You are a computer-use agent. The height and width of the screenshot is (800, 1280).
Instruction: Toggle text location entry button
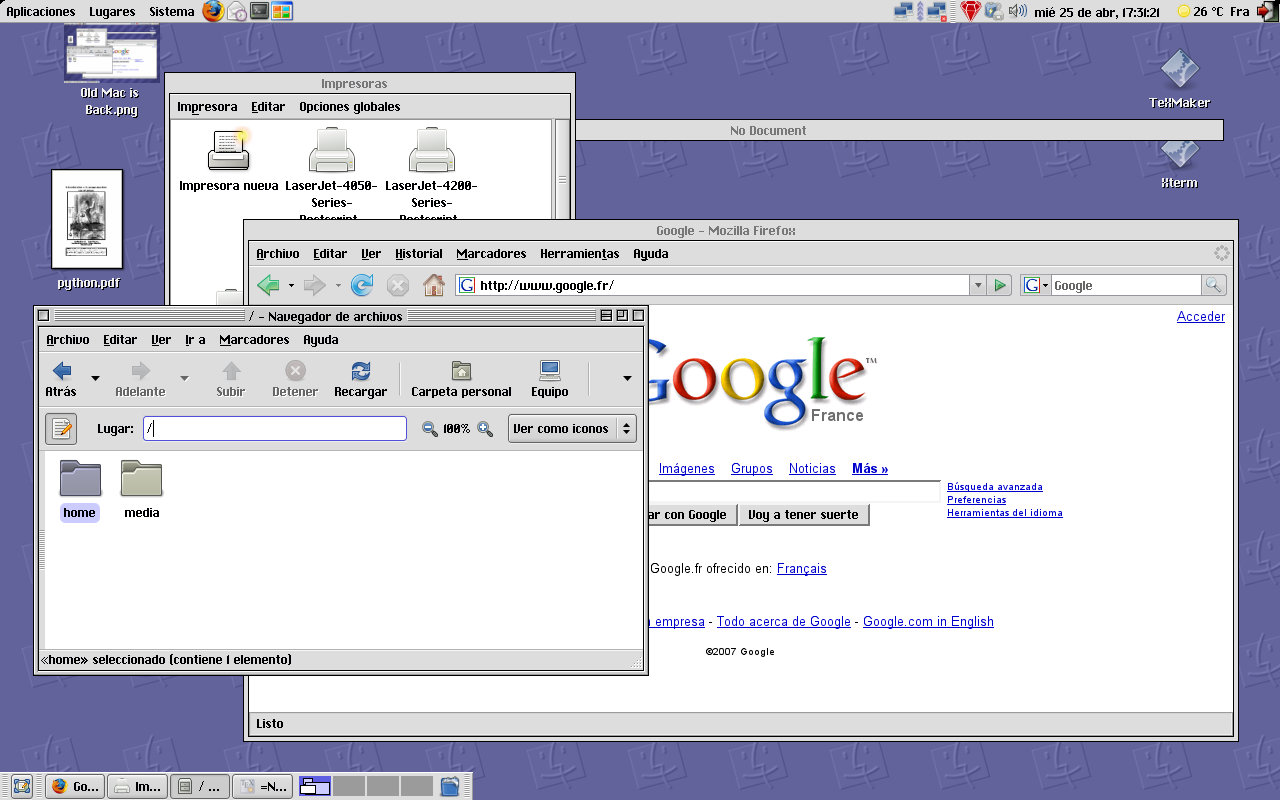(x=61, y=429)
